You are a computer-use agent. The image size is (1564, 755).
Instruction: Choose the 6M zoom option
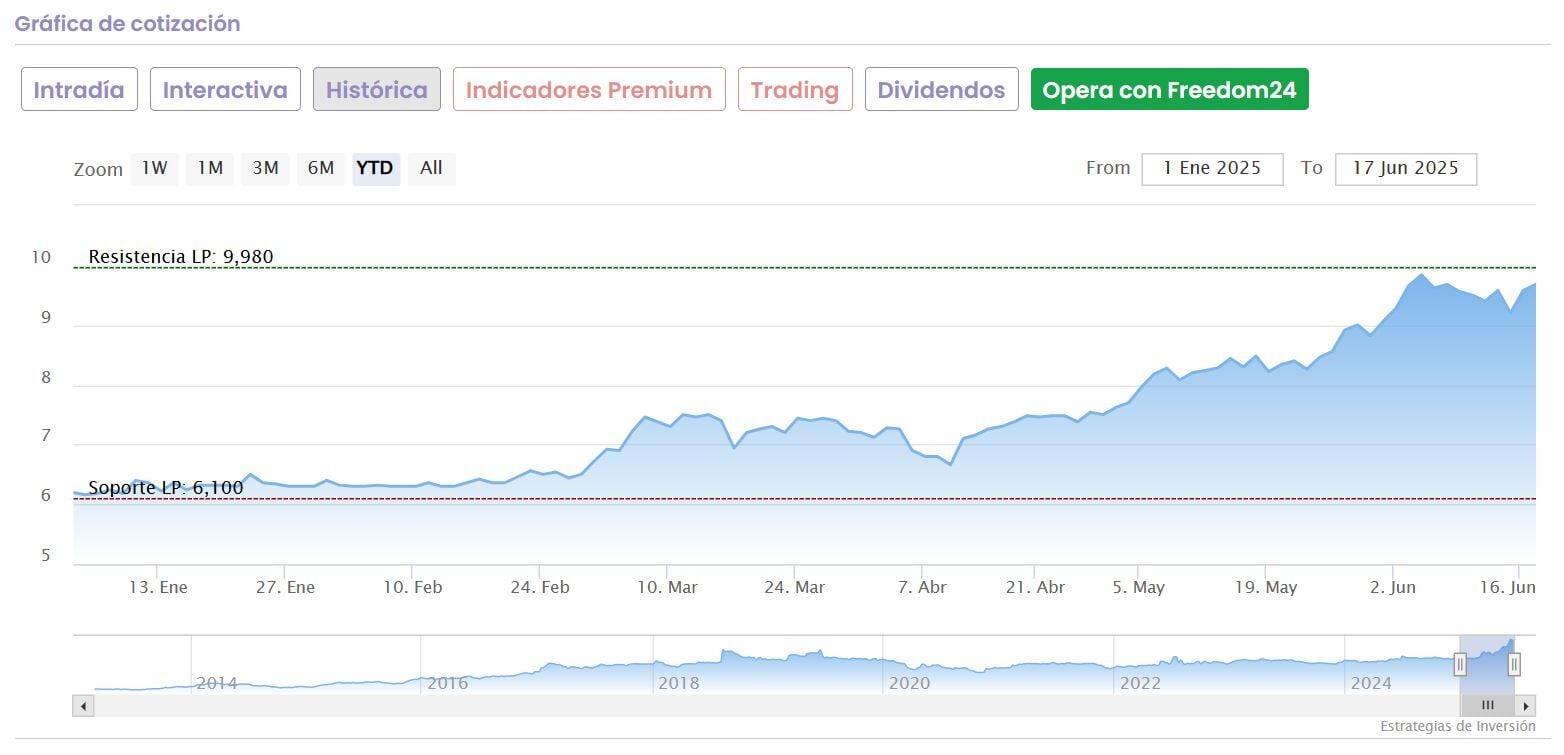coord(320,168)
